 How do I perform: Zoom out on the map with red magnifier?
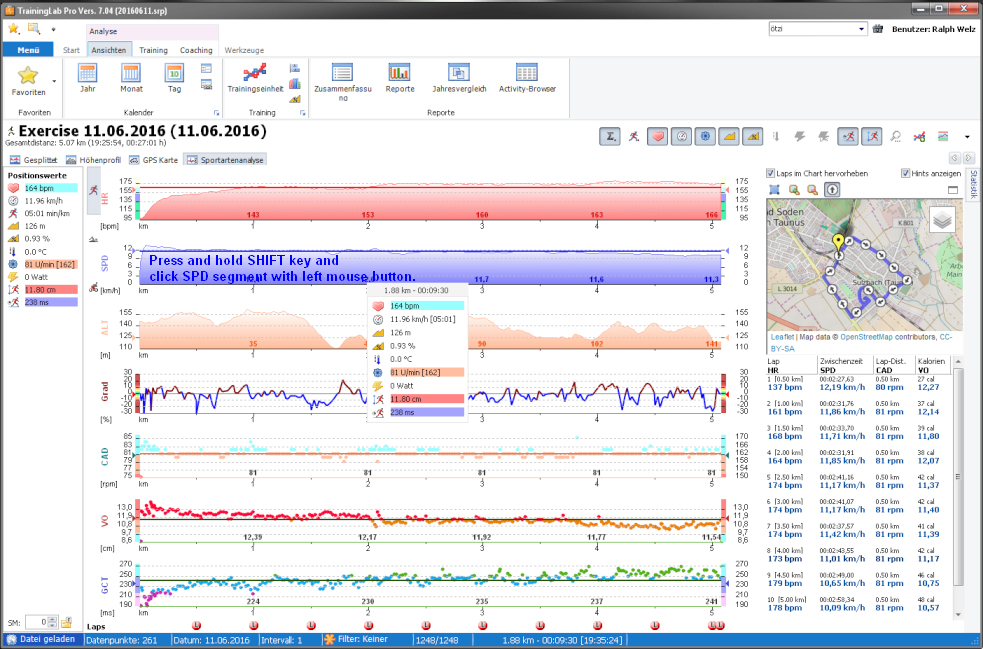[x=812, y=189]
